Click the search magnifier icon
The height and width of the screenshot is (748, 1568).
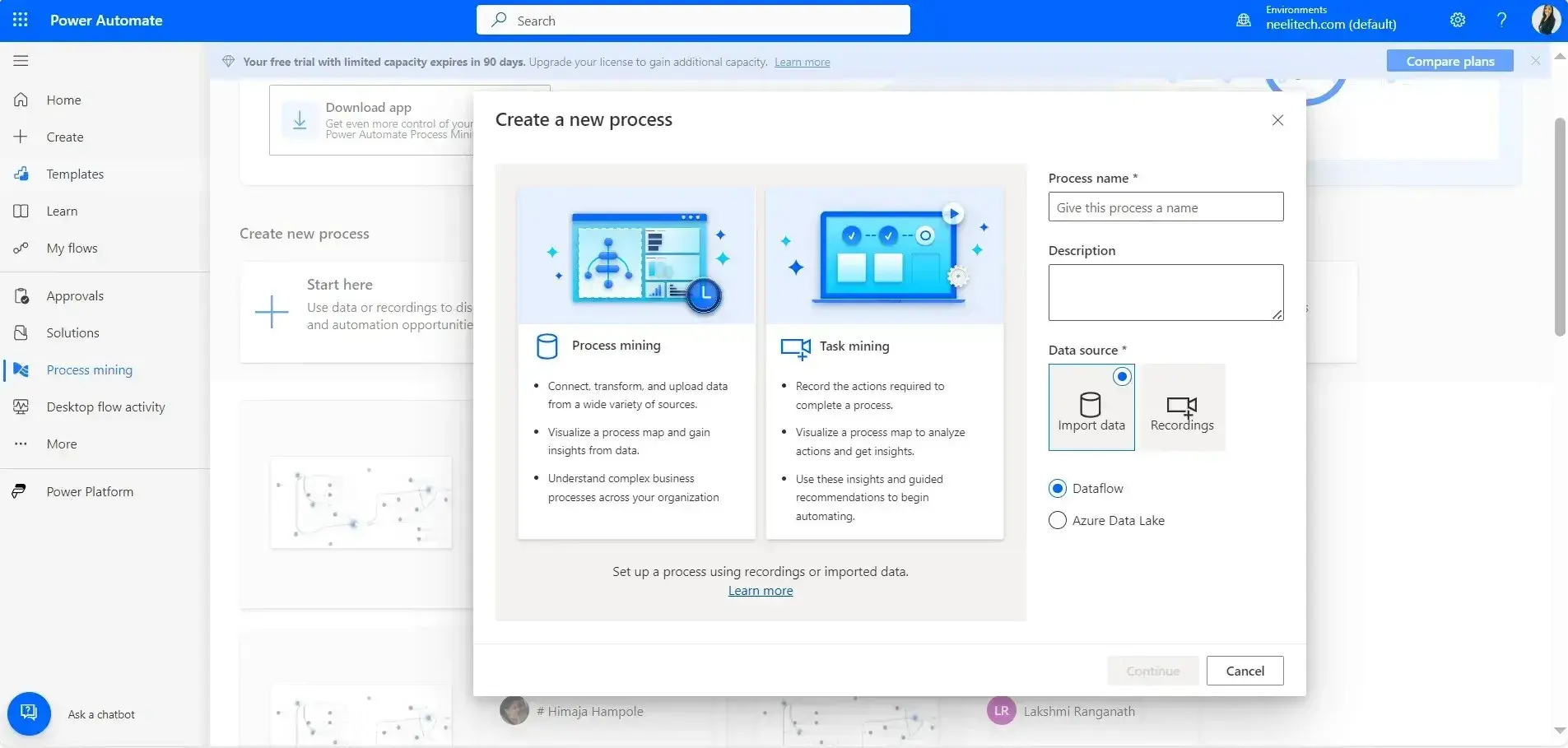click(499, 20)
